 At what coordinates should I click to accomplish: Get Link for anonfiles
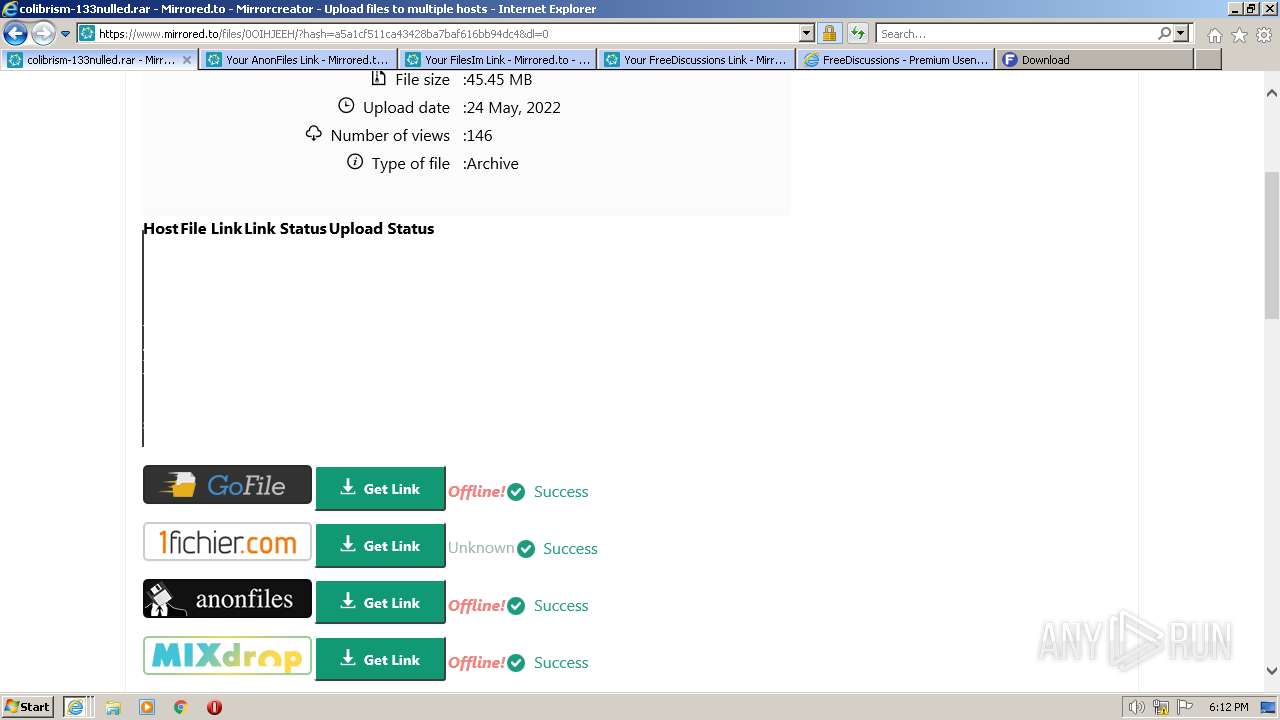[380, 602]
